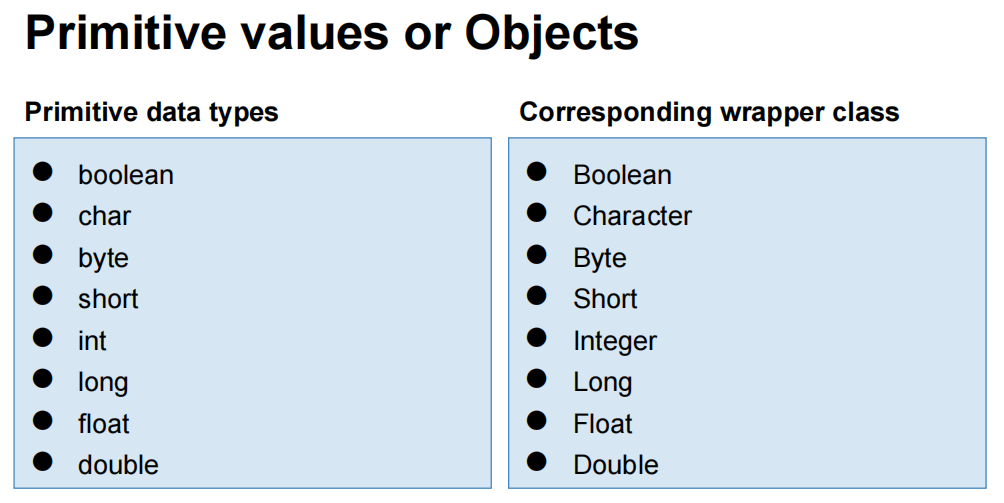Click the lowercase 'long' list entry
Image resolution: width=1004 pixels, height=503 pixels.
pos(103,383)
